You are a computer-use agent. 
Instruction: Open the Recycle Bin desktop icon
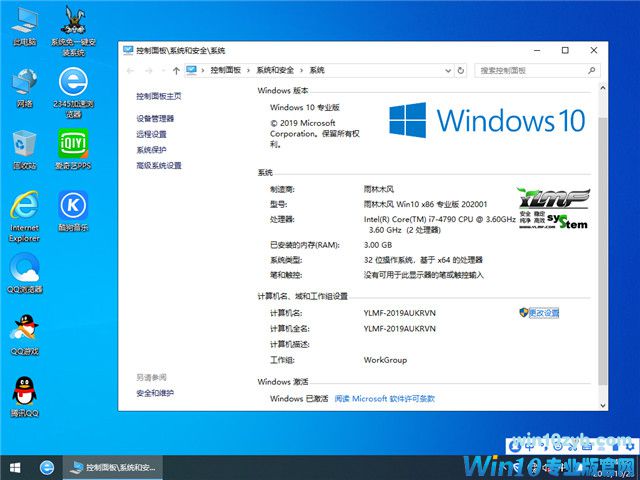click(24, 150)
